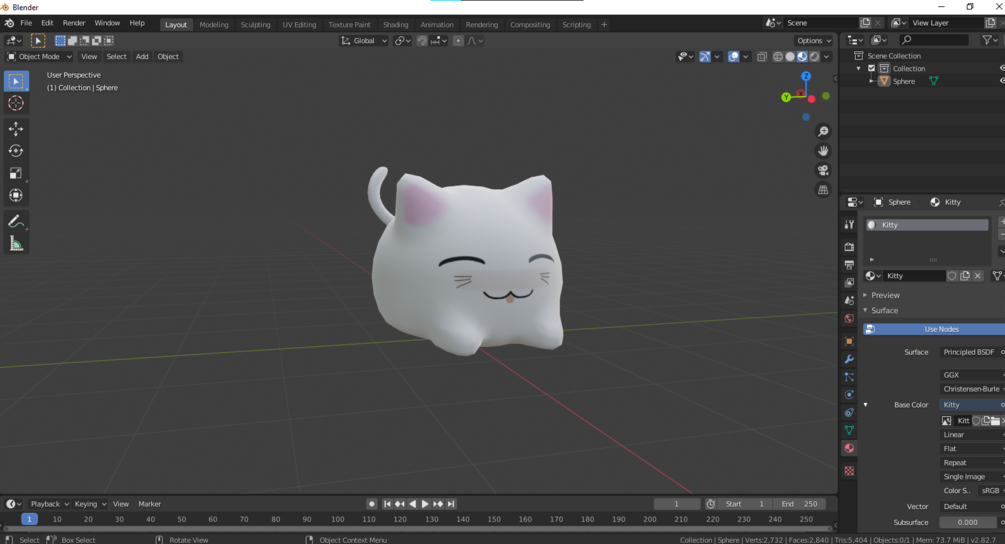This screenshot has width=1005, height=544.
Task: Toggle proportional editing button
Action: [x=458, y=40]
